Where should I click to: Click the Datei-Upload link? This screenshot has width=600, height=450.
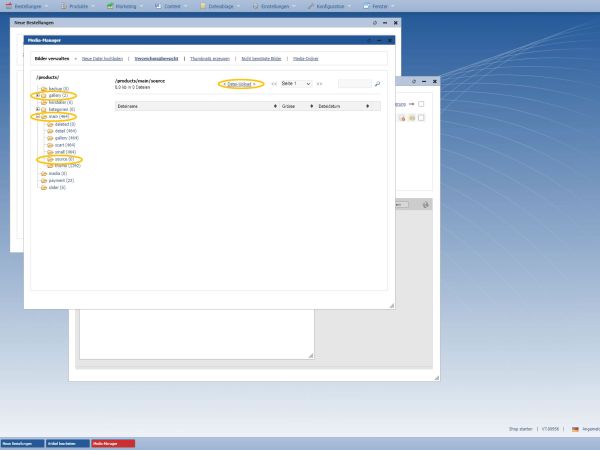coord(241,84)
